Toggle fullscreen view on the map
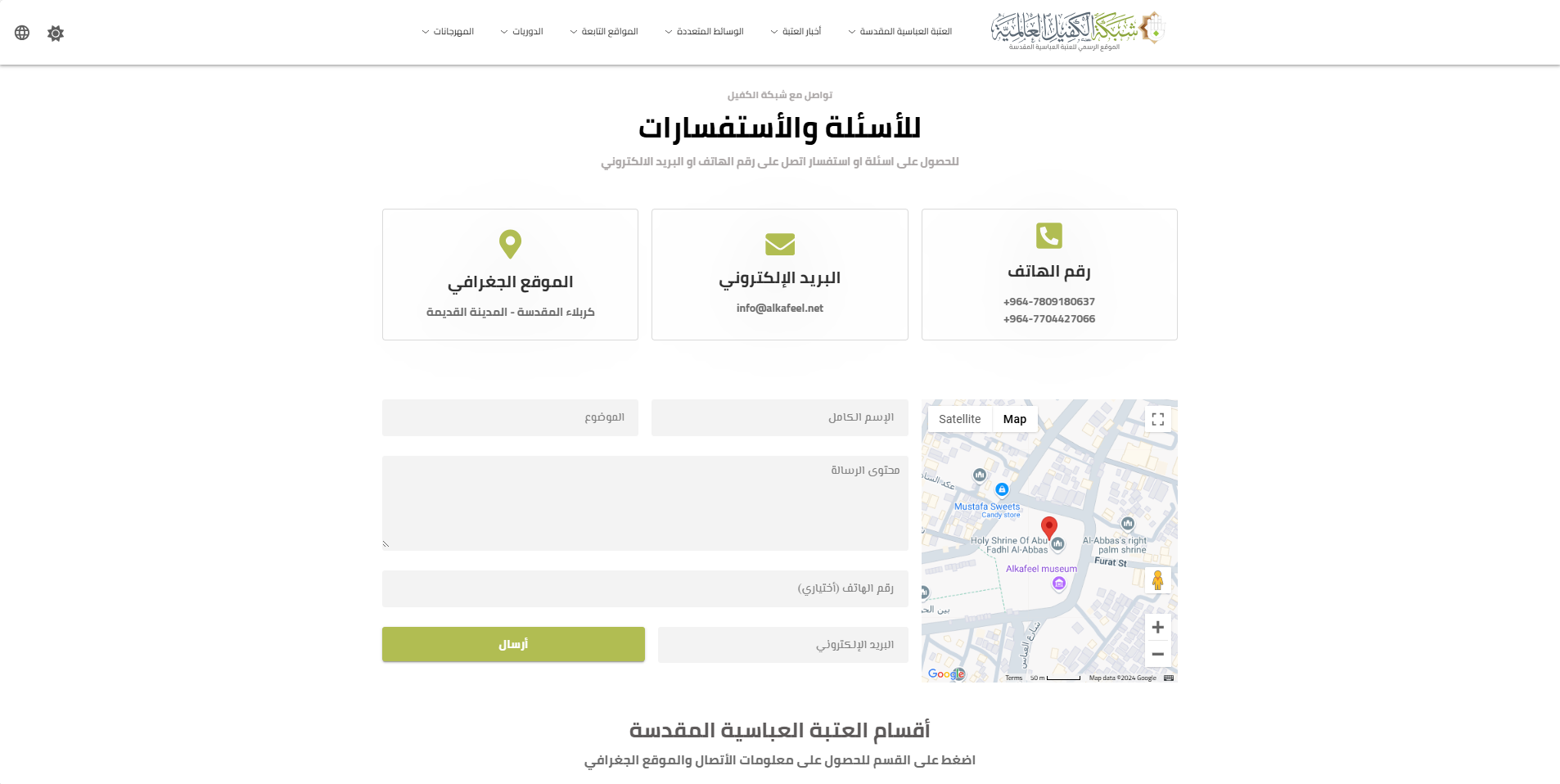Viewport: 1560px width, 784px height. [1157, 420]
